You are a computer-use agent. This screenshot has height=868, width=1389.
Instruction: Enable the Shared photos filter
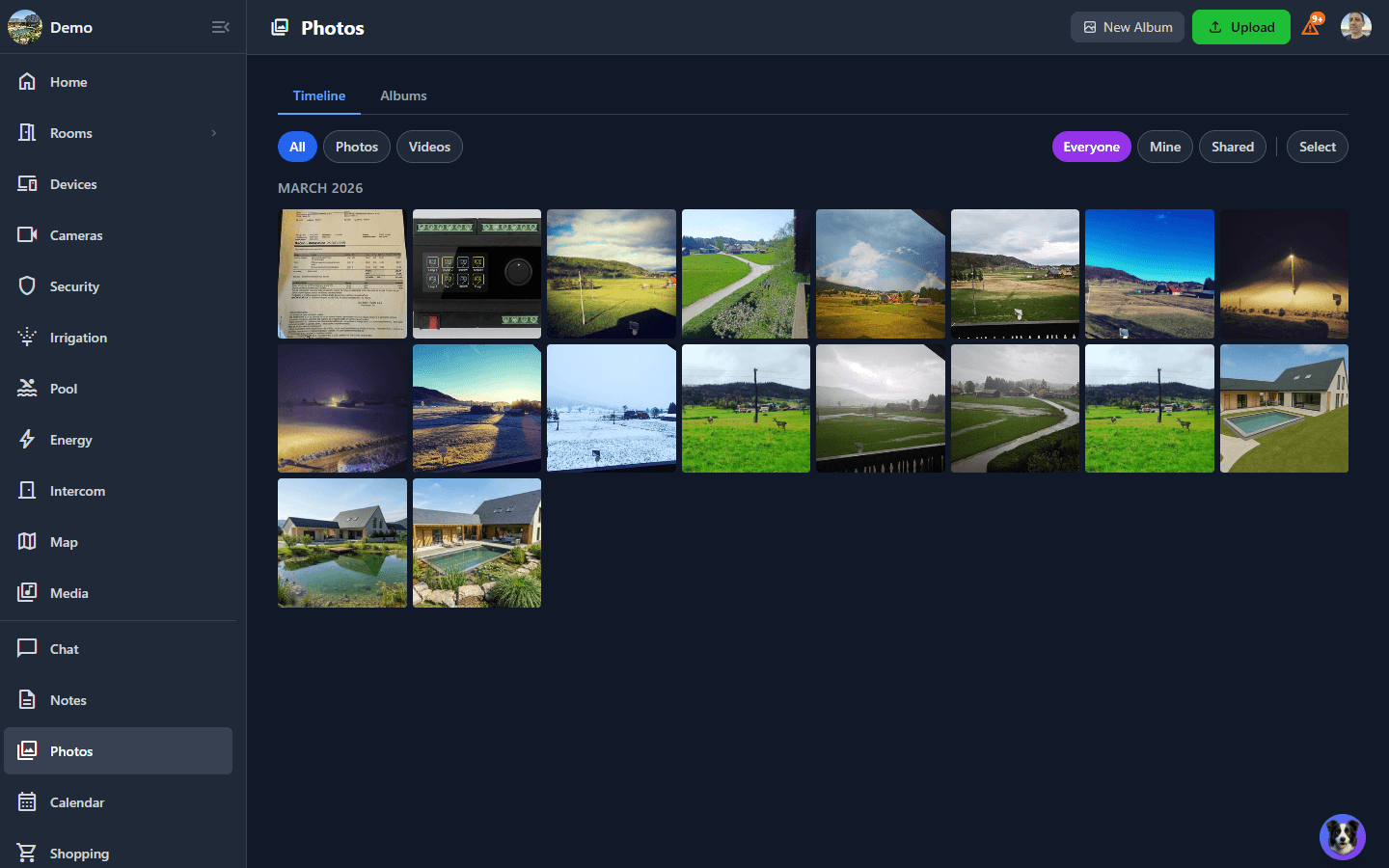1232,146
